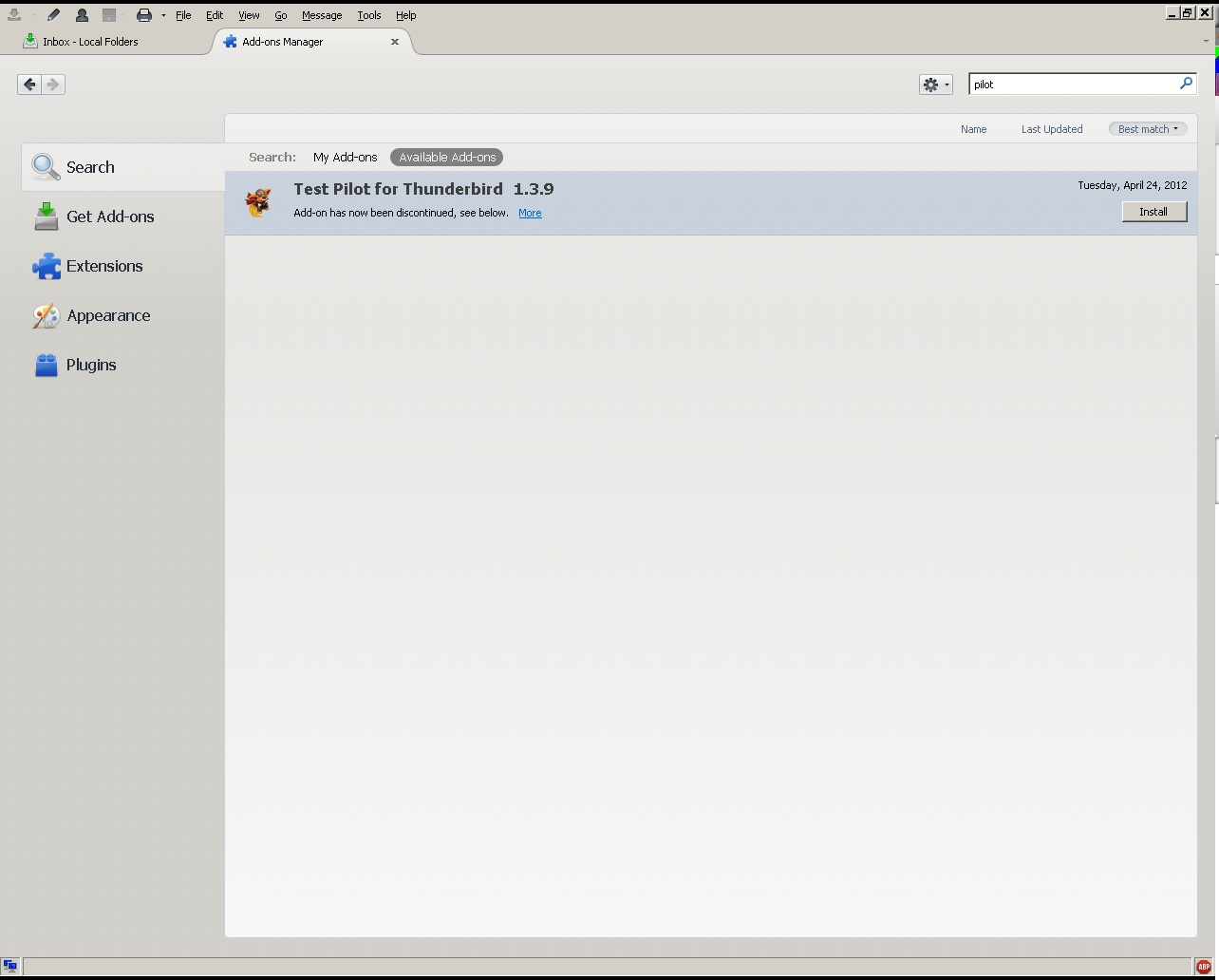The width and height of the screenshot is (1219, 980).
Task: Go back in Add-ons Manager
Action: (x=29, y=85)
